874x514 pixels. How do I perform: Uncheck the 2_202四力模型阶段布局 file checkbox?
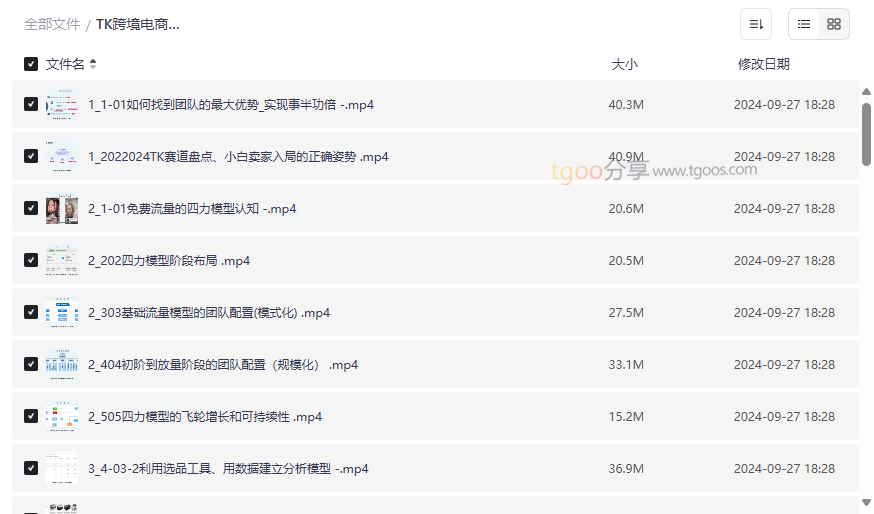(31, 260)
